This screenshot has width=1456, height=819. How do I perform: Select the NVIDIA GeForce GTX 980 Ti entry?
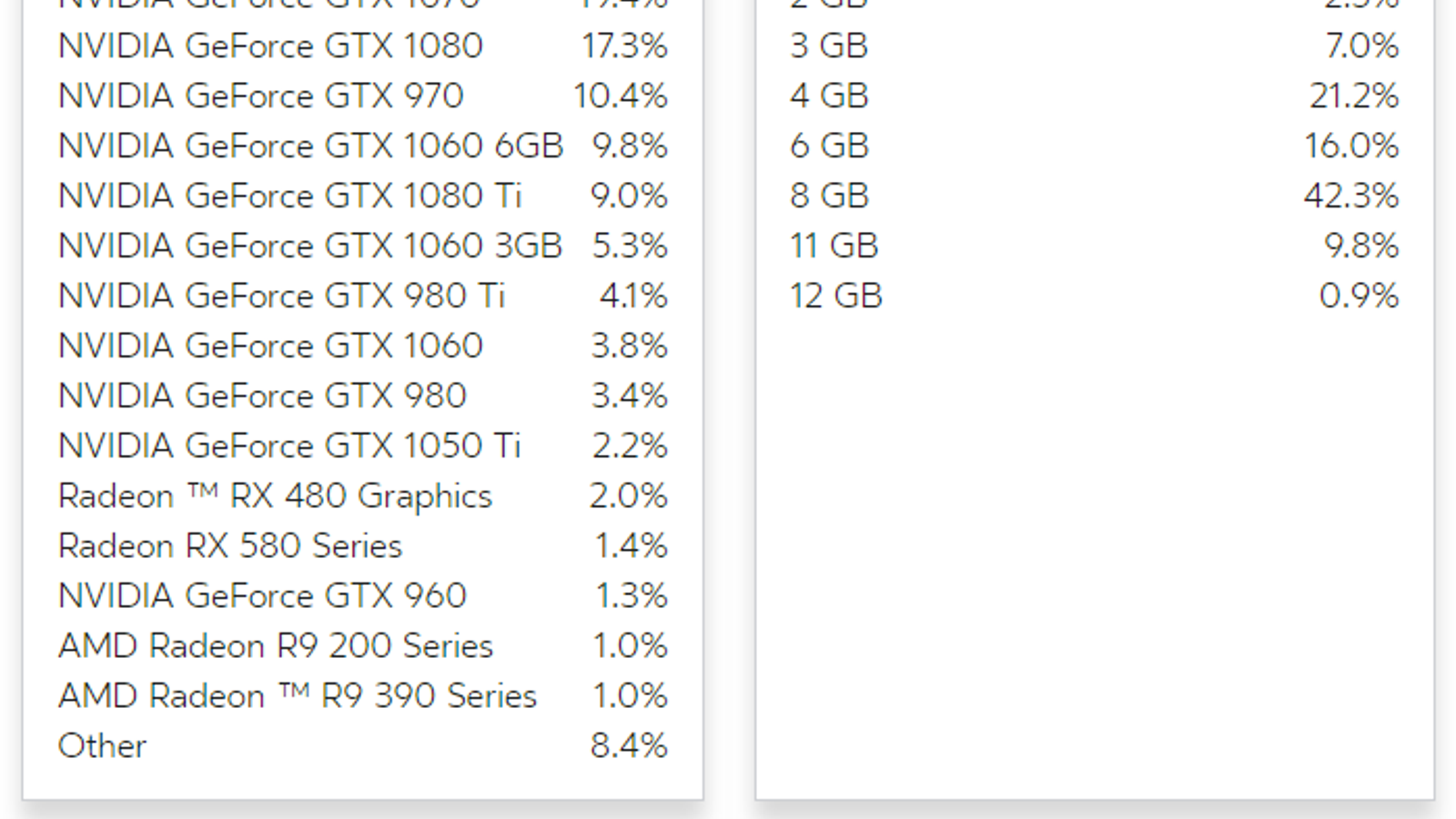281,297
